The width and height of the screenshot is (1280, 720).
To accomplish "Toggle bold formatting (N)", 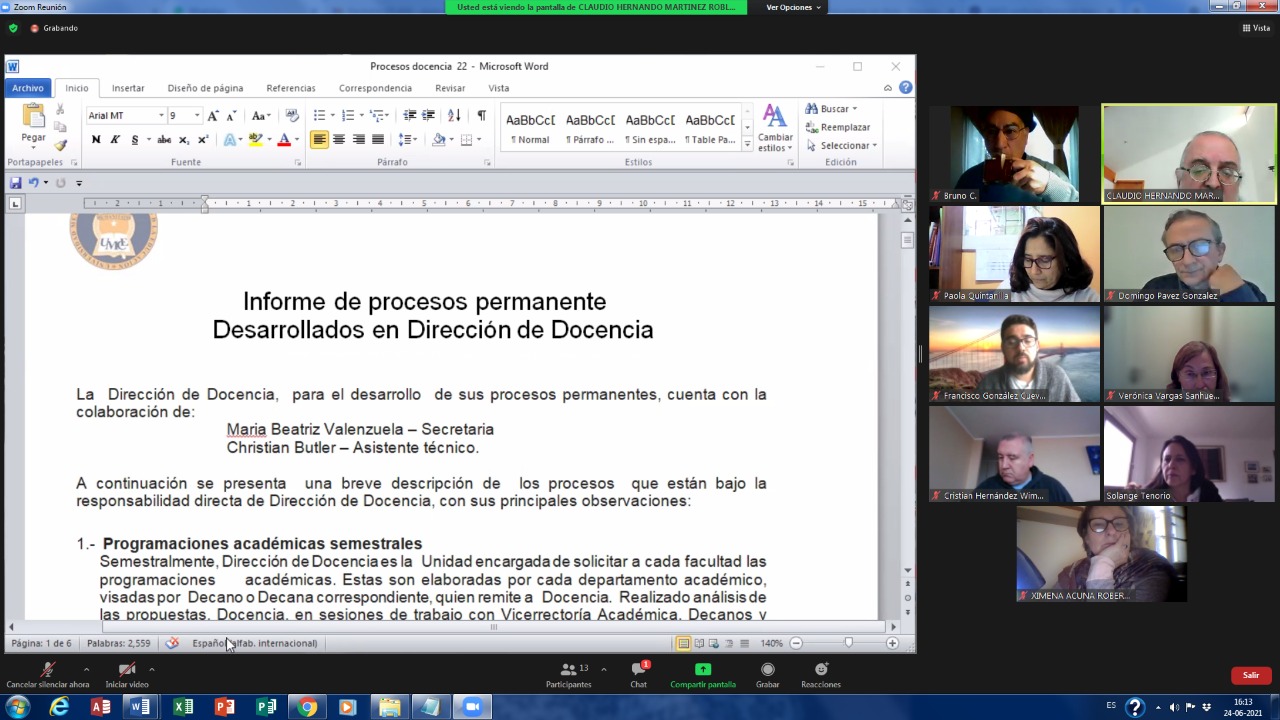I will (96, 140).
